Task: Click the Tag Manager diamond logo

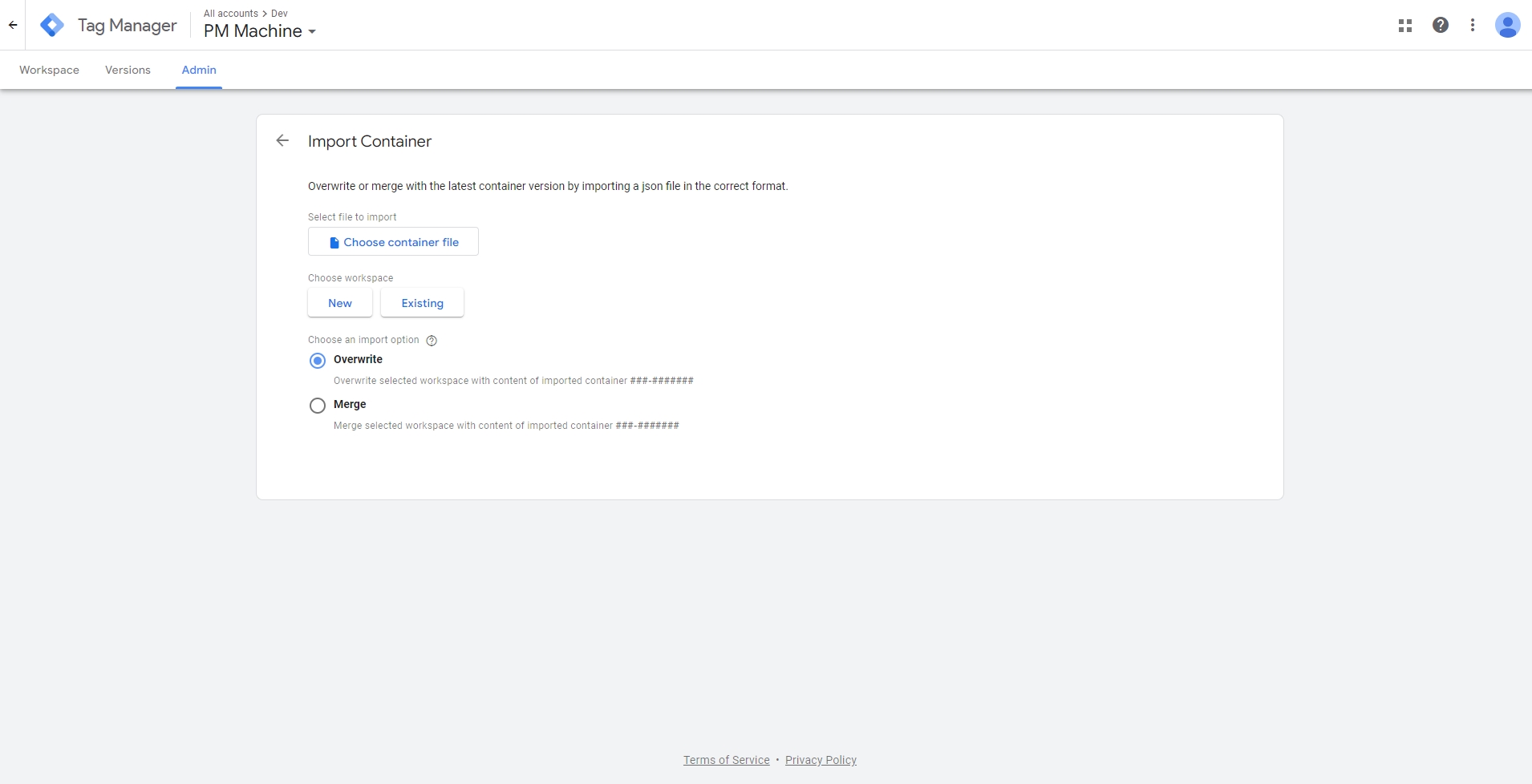Action: pyautogui.click(x=52, y=25)
